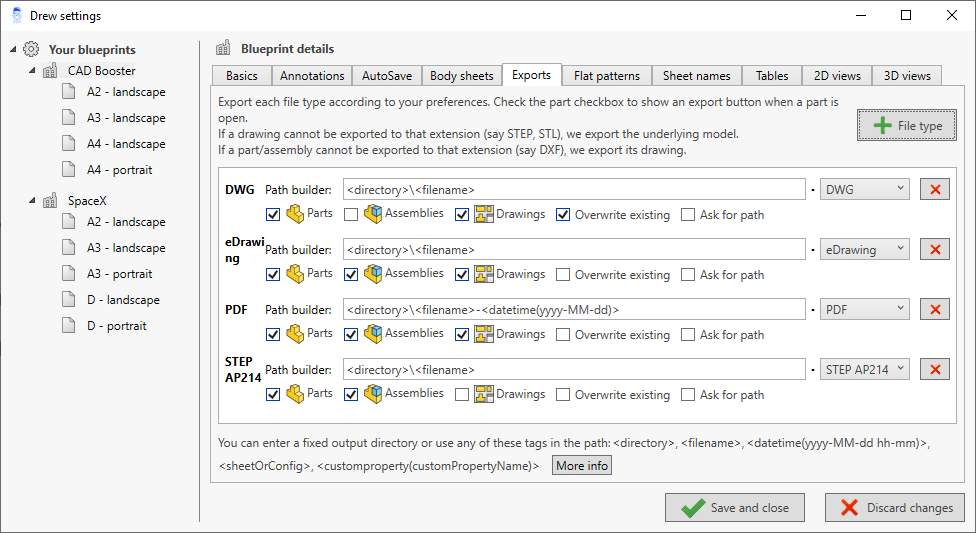Image resolution: width=976 pixels, height=533 pixels.
Task: Switch to the Flat patterns tab
Action: (x=607, y=76)
